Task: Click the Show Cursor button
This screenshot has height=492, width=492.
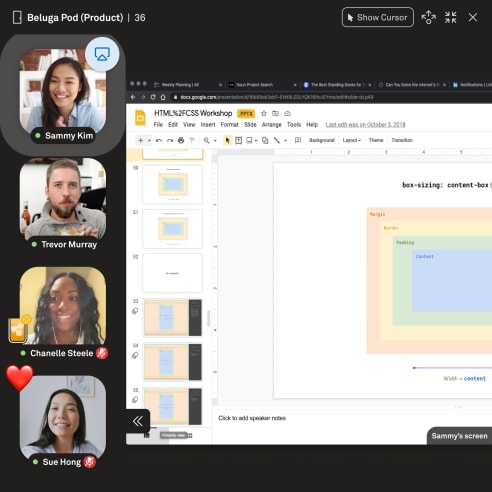Action: (378, 17)
